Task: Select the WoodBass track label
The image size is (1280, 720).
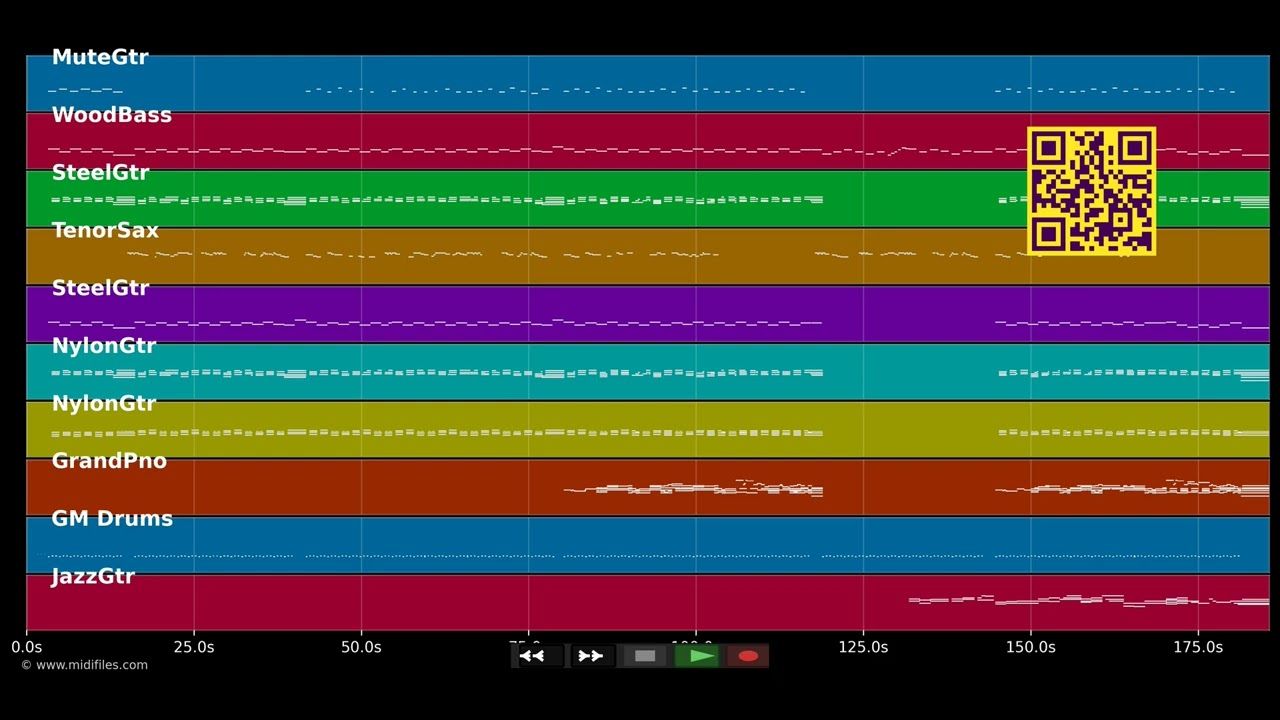Action: (x=112, y=115)
